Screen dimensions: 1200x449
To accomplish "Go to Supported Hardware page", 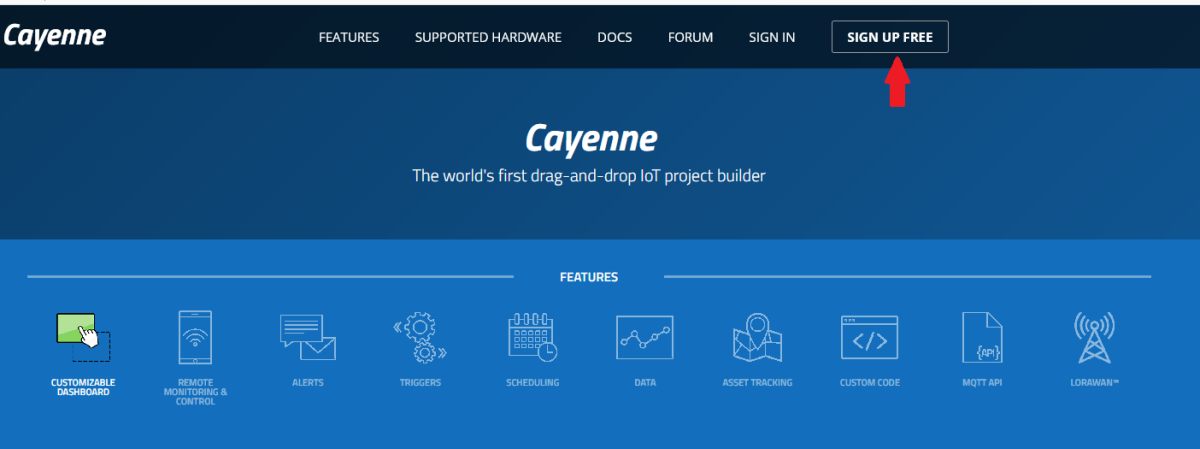I will point(488,38).
